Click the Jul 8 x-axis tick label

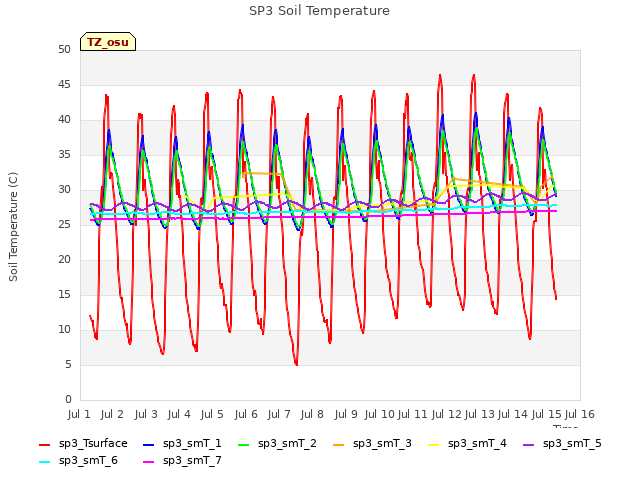coord(312,414)
